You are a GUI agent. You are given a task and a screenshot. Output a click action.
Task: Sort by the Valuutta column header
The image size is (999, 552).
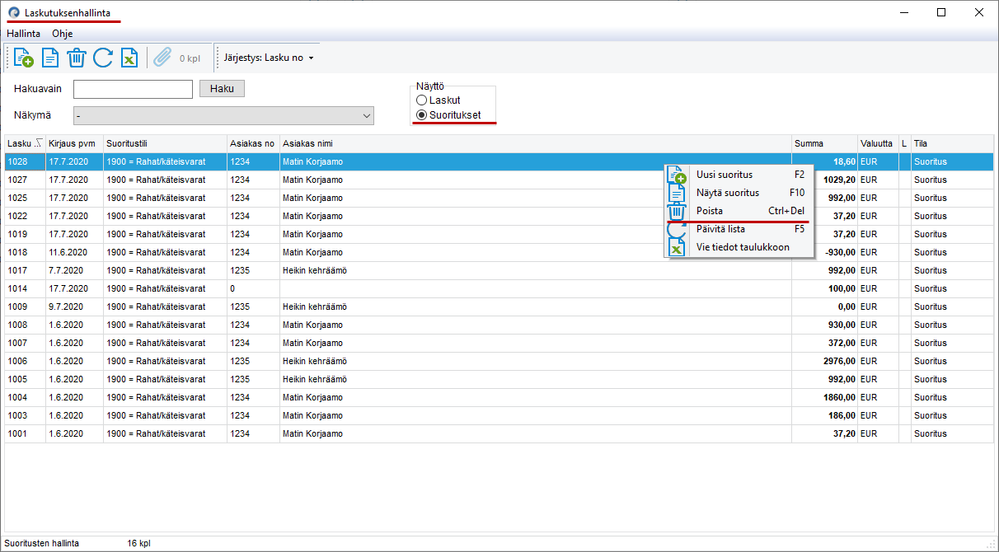[878, 143]
